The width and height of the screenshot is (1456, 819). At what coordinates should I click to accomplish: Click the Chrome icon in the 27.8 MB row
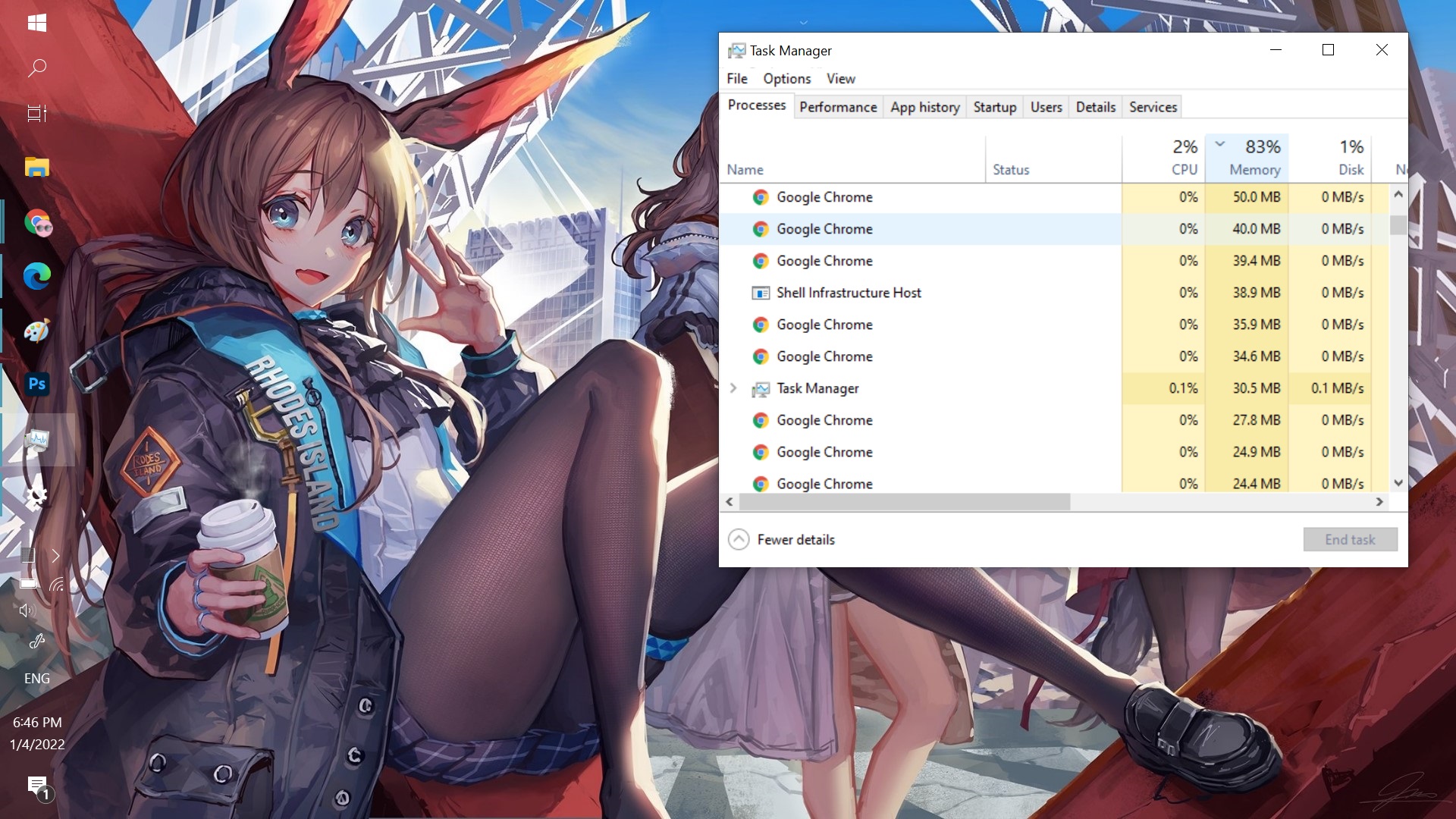pyautogui.click(x=761, y=420)
